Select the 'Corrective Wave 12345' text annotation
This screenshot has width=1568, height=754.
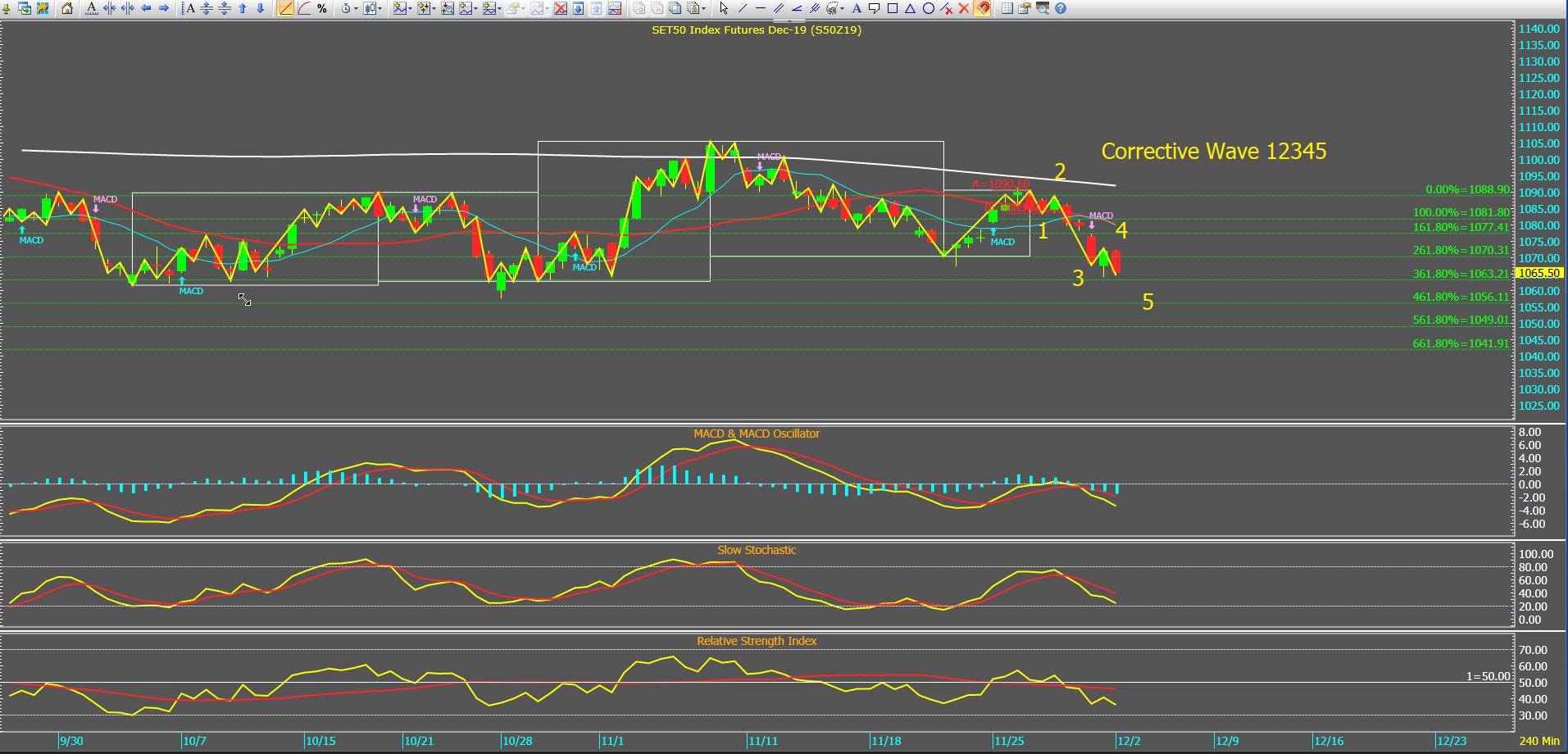tap(1213, 152)
